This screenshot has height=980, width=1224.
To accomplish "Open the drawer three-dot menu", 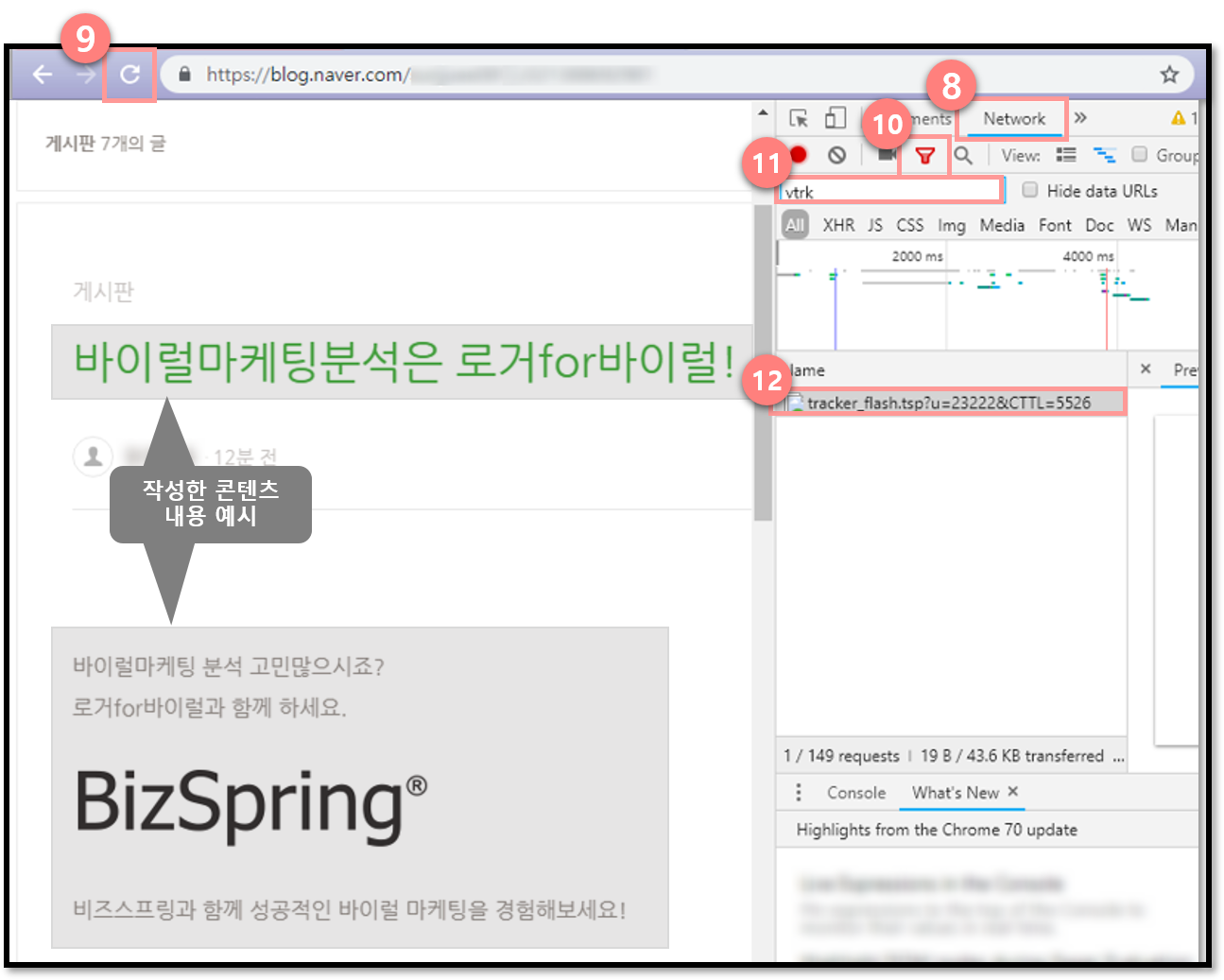I will click(799, 792).
